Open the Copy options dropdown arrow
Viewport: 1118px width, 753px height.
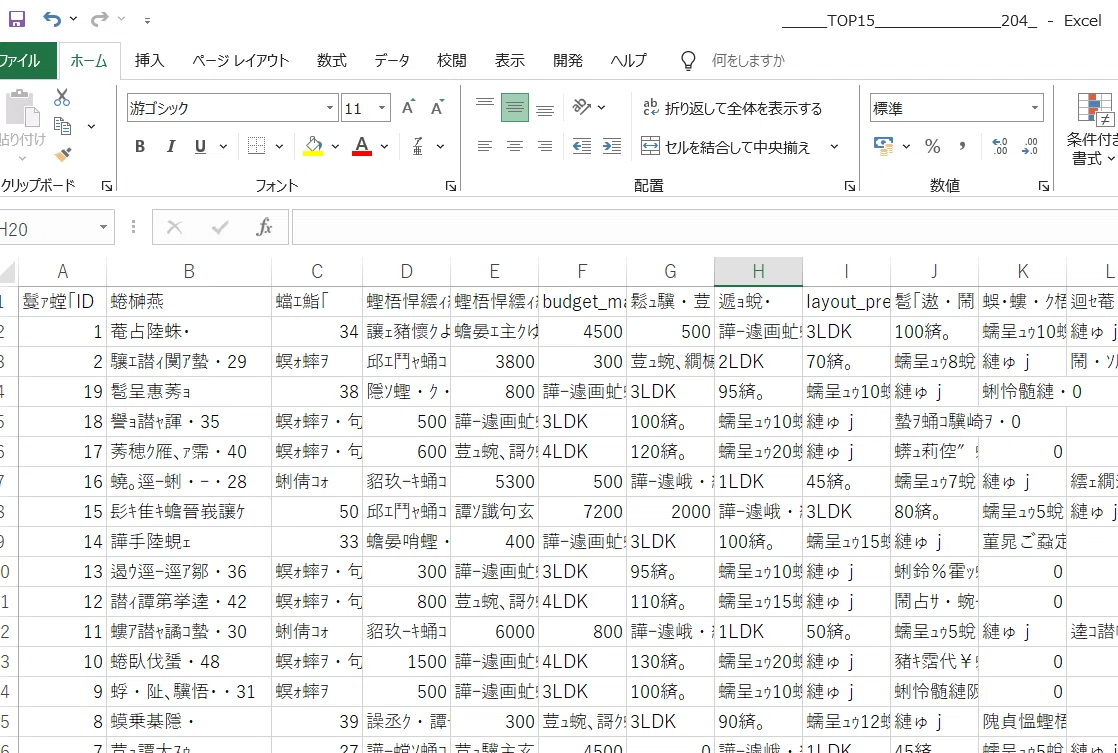click(91, 126)
